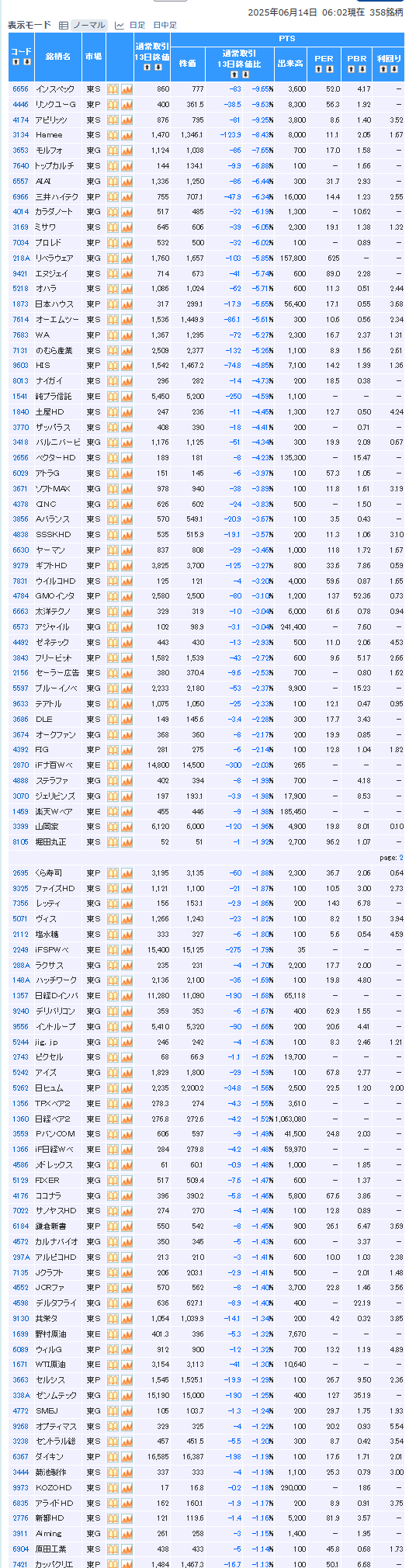Click the chart icon for 原田工業

127,1549
